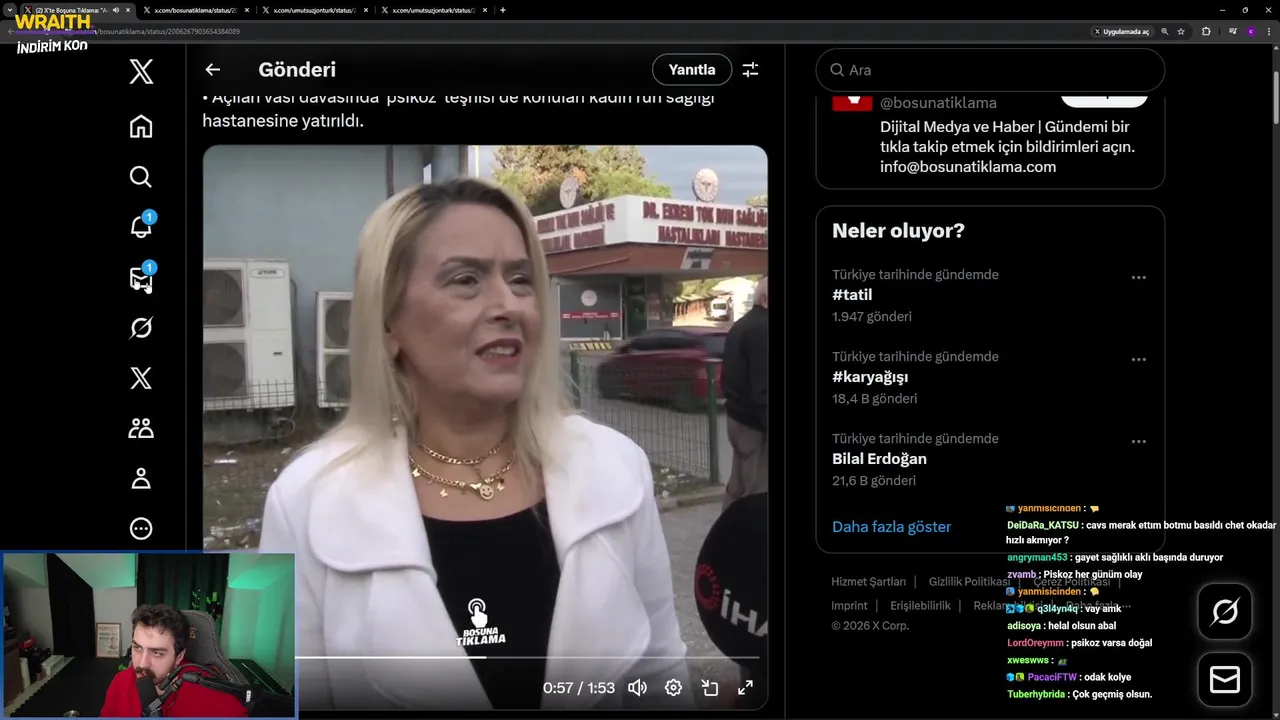Screen dimensions: 1280x720
Task: Open more options for #karyağışı trend
Action: 1138,359
